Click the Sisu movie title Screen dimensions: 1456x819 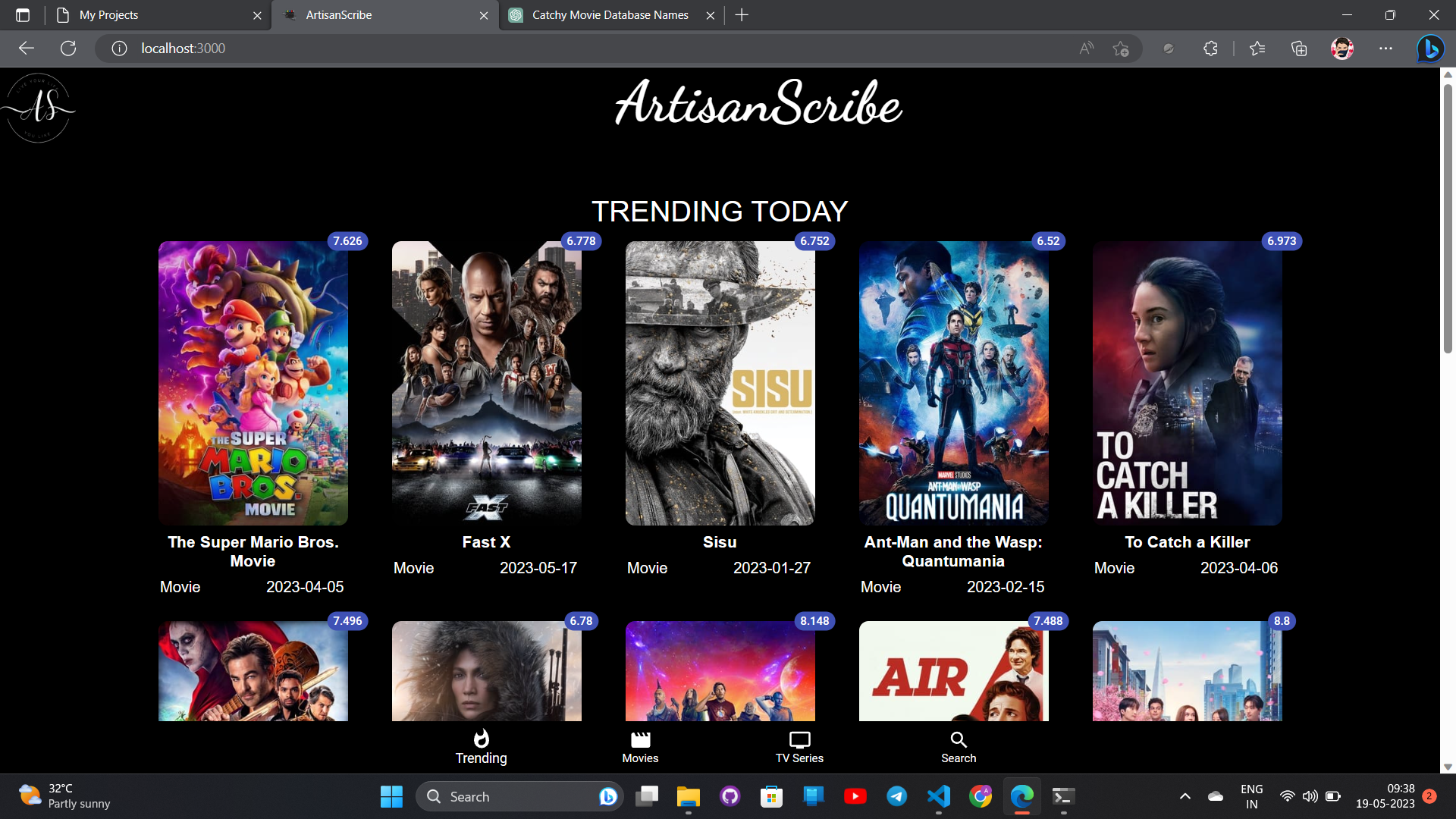[719, 542]
